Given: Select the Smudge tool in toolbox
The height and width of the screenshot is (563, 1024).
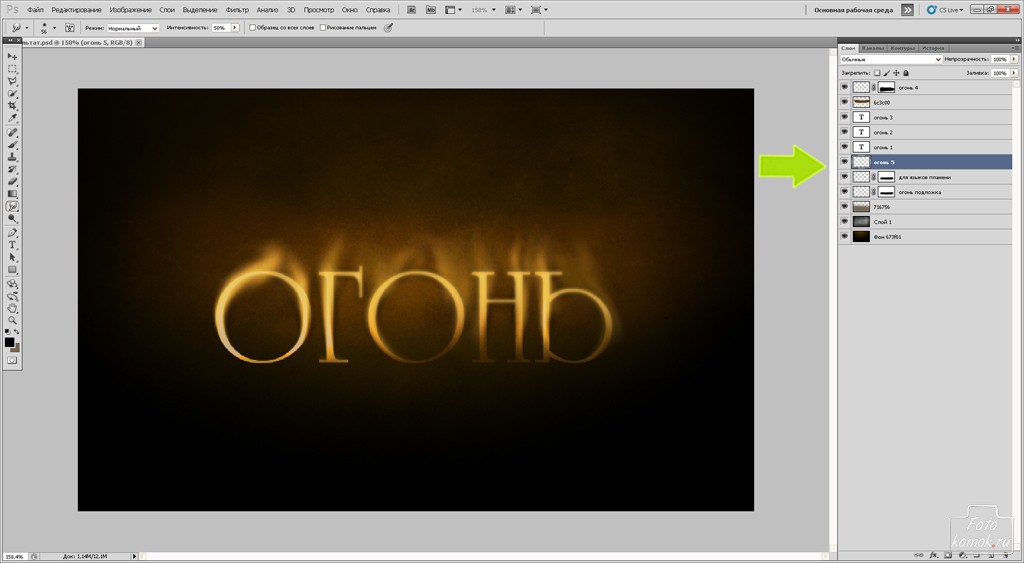Looking at the screenshot, I should point(12,206).
